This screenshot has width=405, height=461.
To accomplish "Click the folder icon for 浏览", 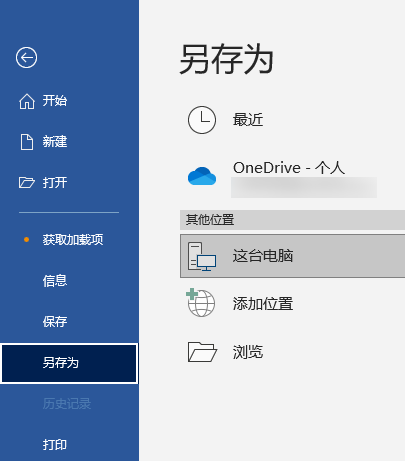I will [x=202, y=352].
